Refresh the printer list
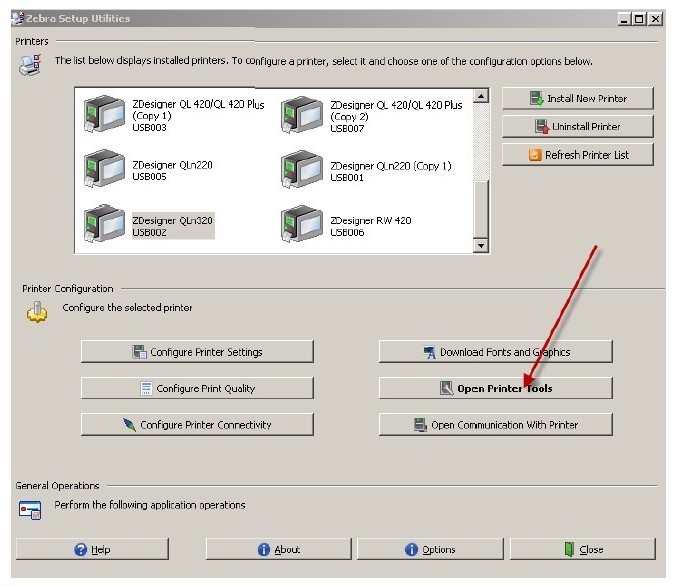Viewport: 677px width, 586px height. [577, 155]
